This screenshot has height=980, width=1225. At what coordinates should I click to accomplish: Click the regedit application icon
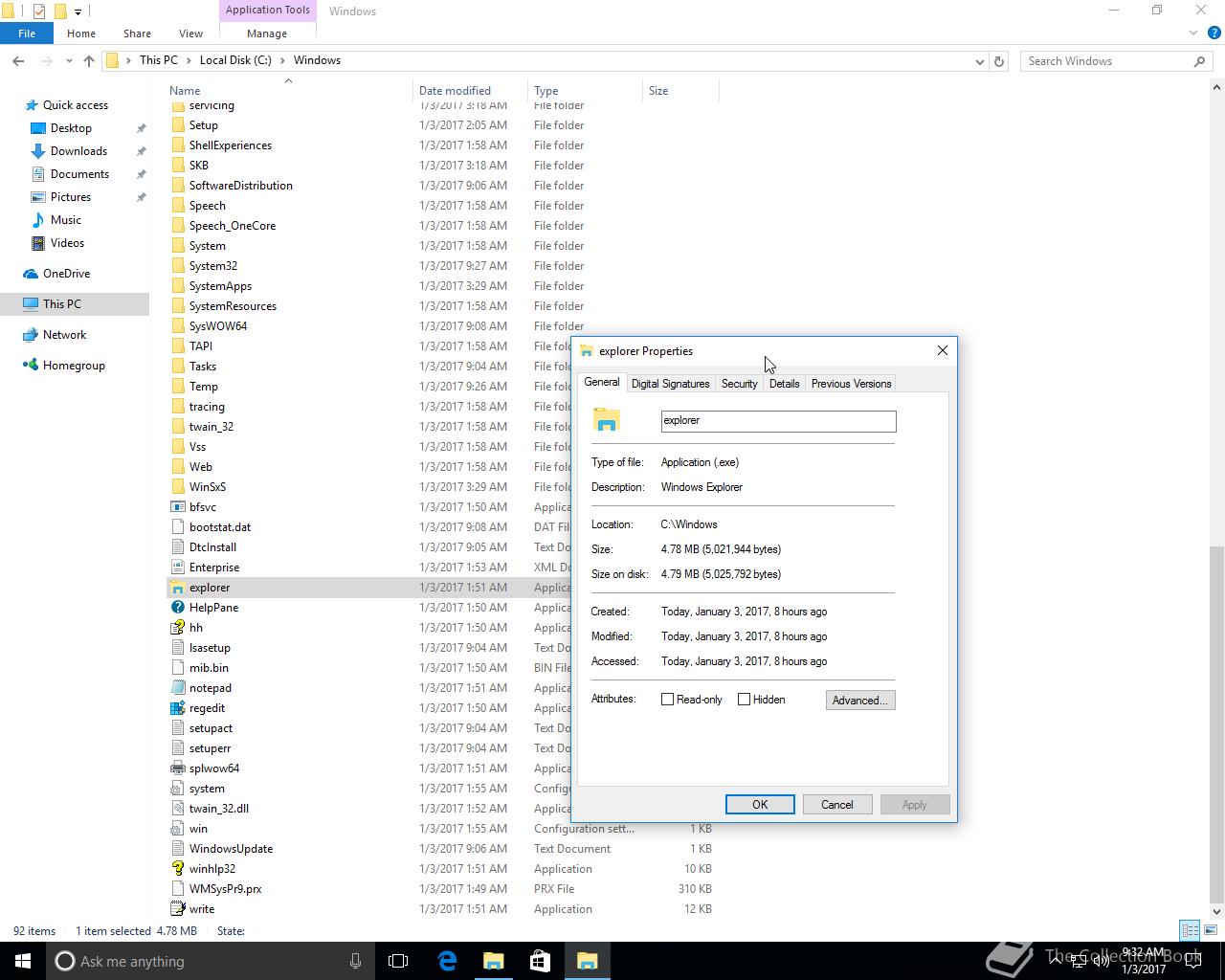[177, 708]
